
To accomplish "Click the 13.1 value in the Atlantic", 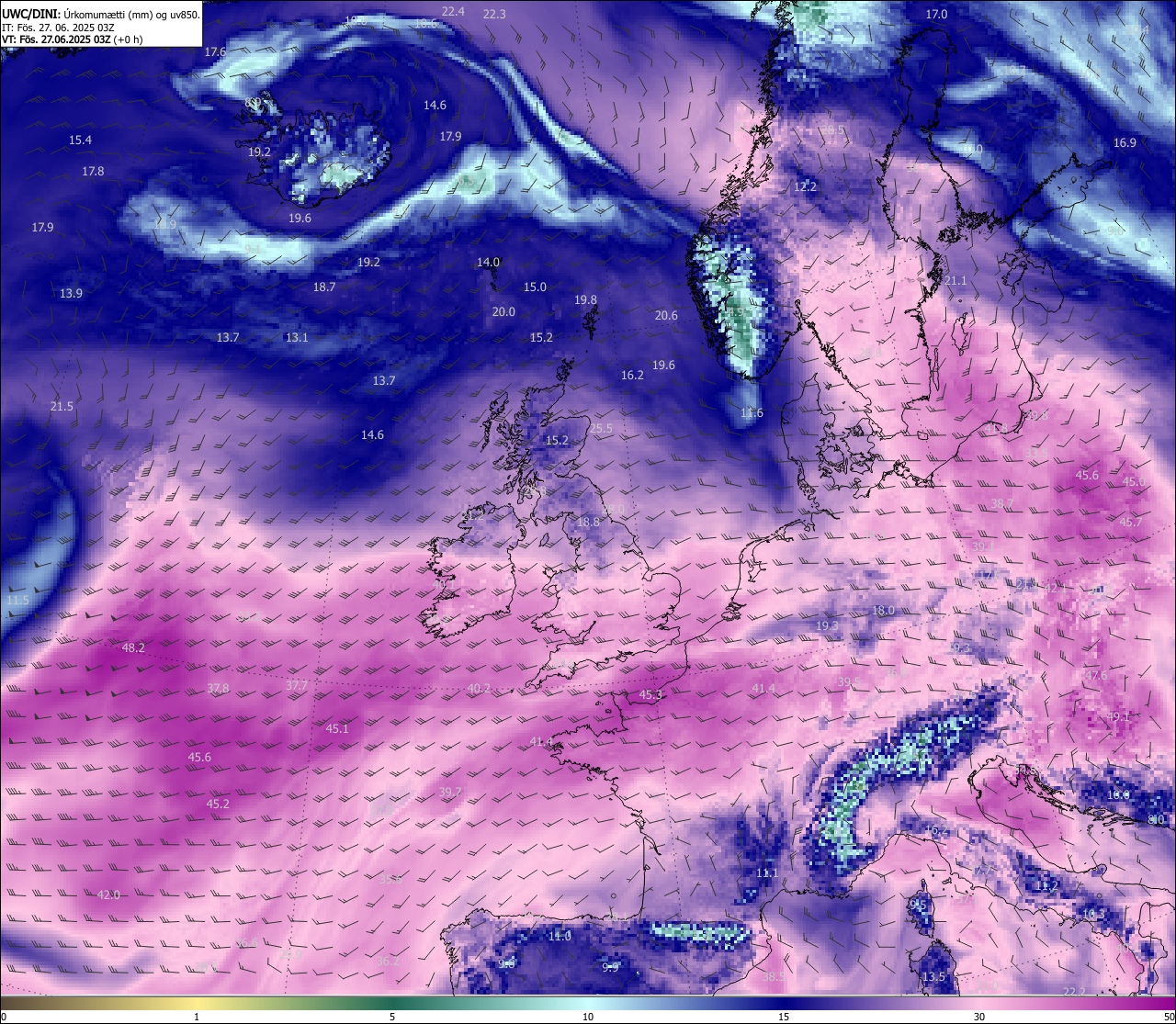I will click(297, 338).
